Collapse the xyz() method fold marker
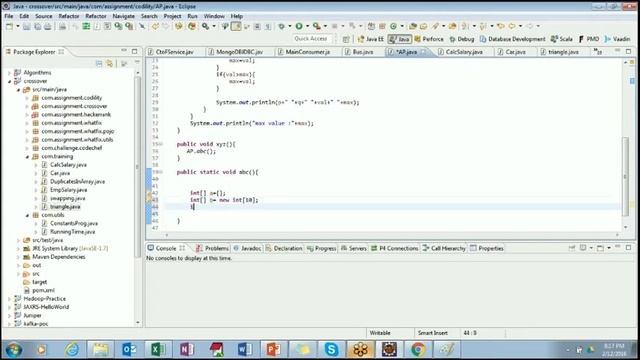 click(x=160, y=144)
